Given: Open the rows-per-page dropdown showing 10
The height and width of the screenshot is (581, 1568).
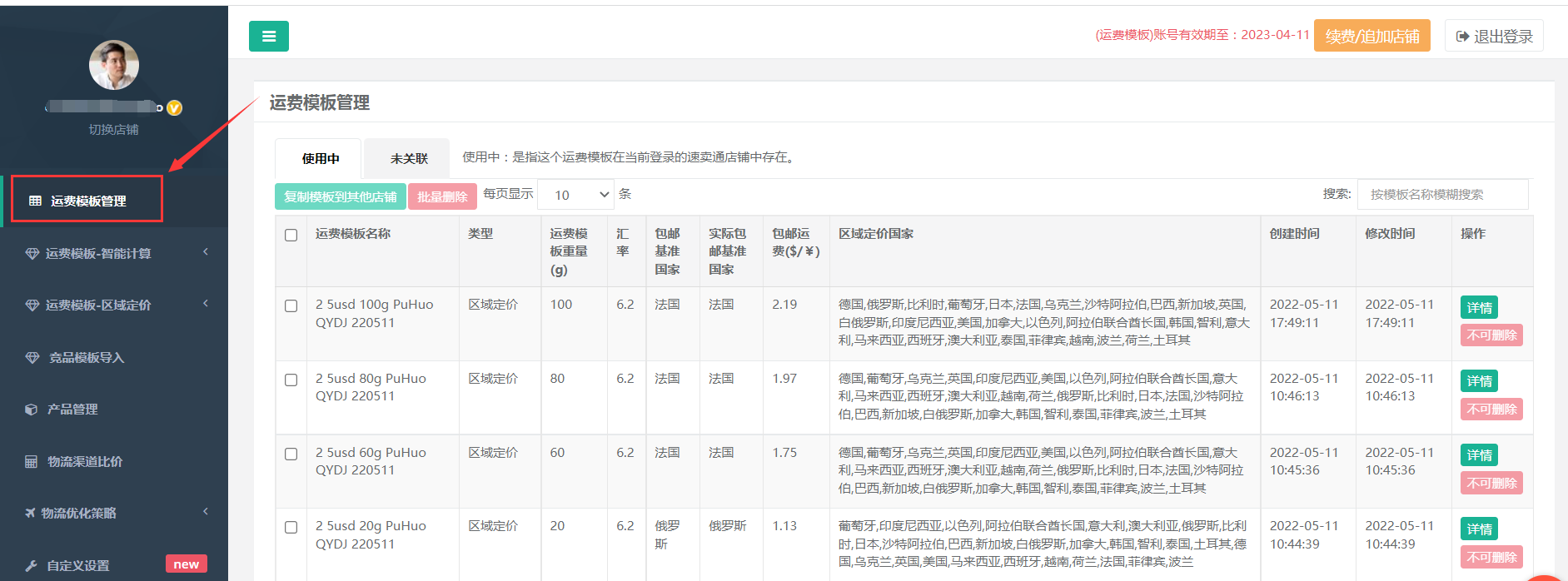Looking at the screenshot, I should (x=576, y=195).
